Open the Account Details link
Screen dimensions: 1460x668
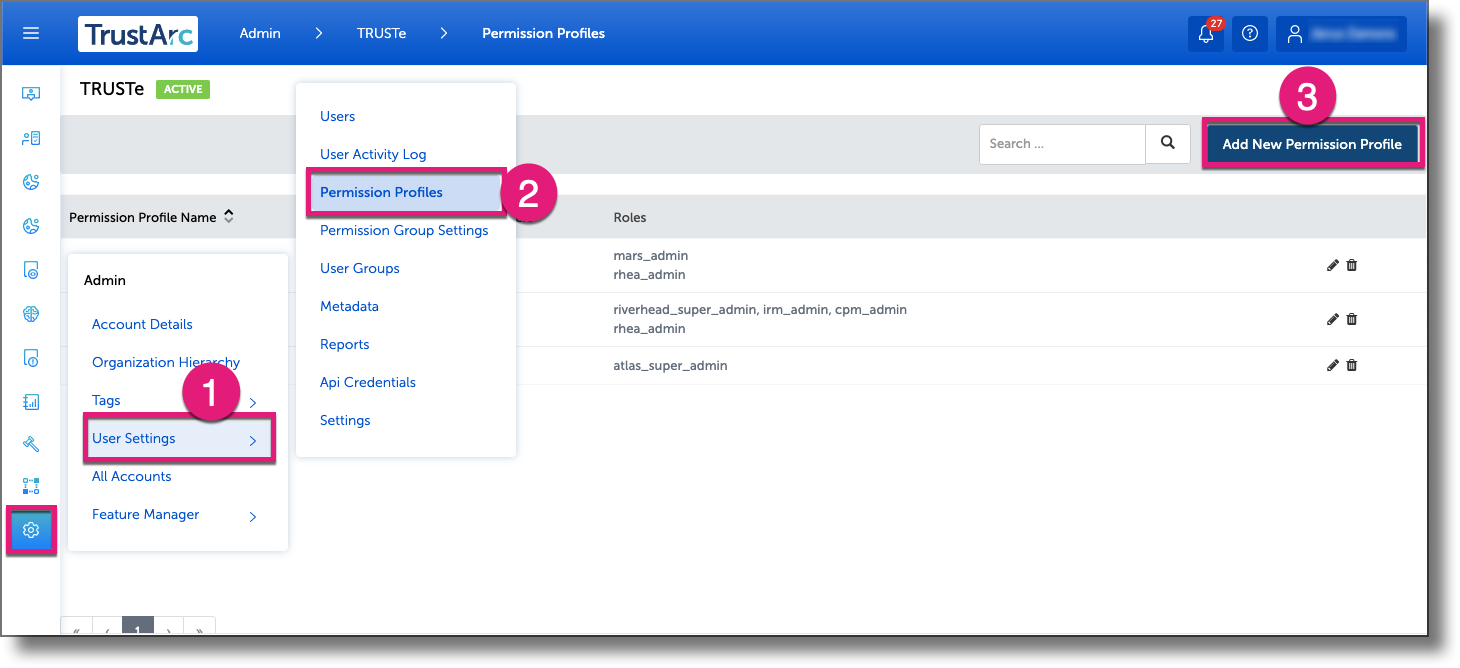143,324
